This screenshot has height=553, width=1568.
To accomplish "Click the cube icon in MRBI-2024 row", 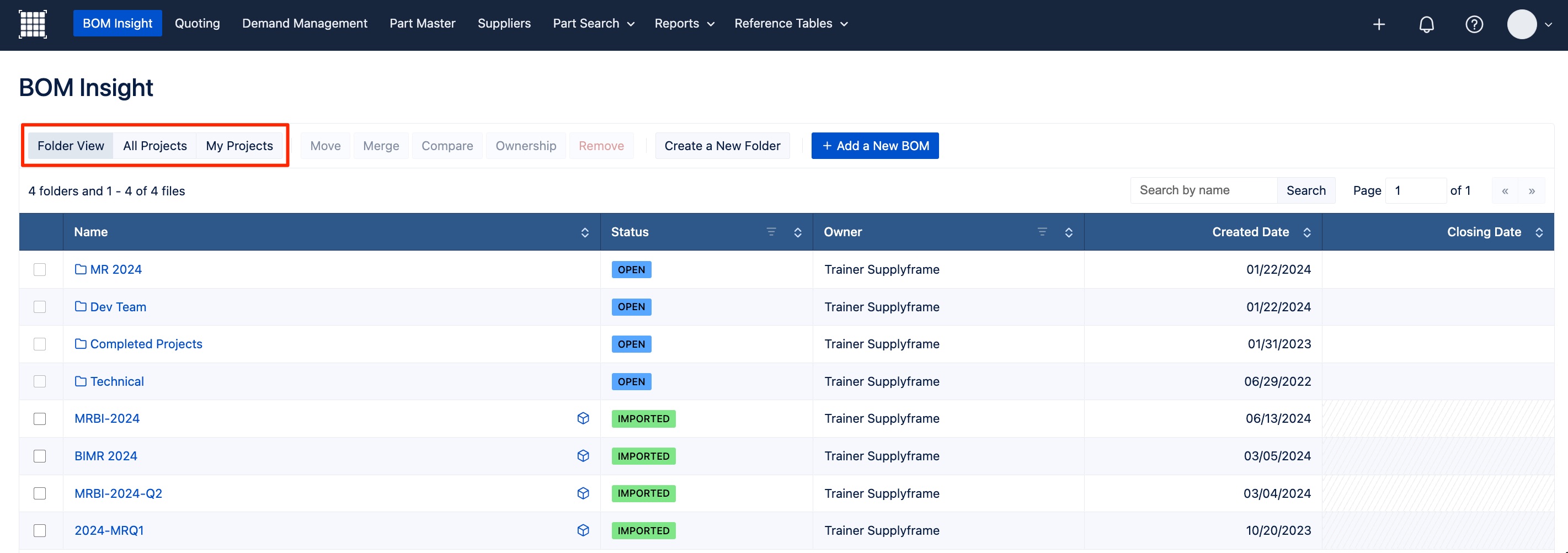I will (583, 418).
